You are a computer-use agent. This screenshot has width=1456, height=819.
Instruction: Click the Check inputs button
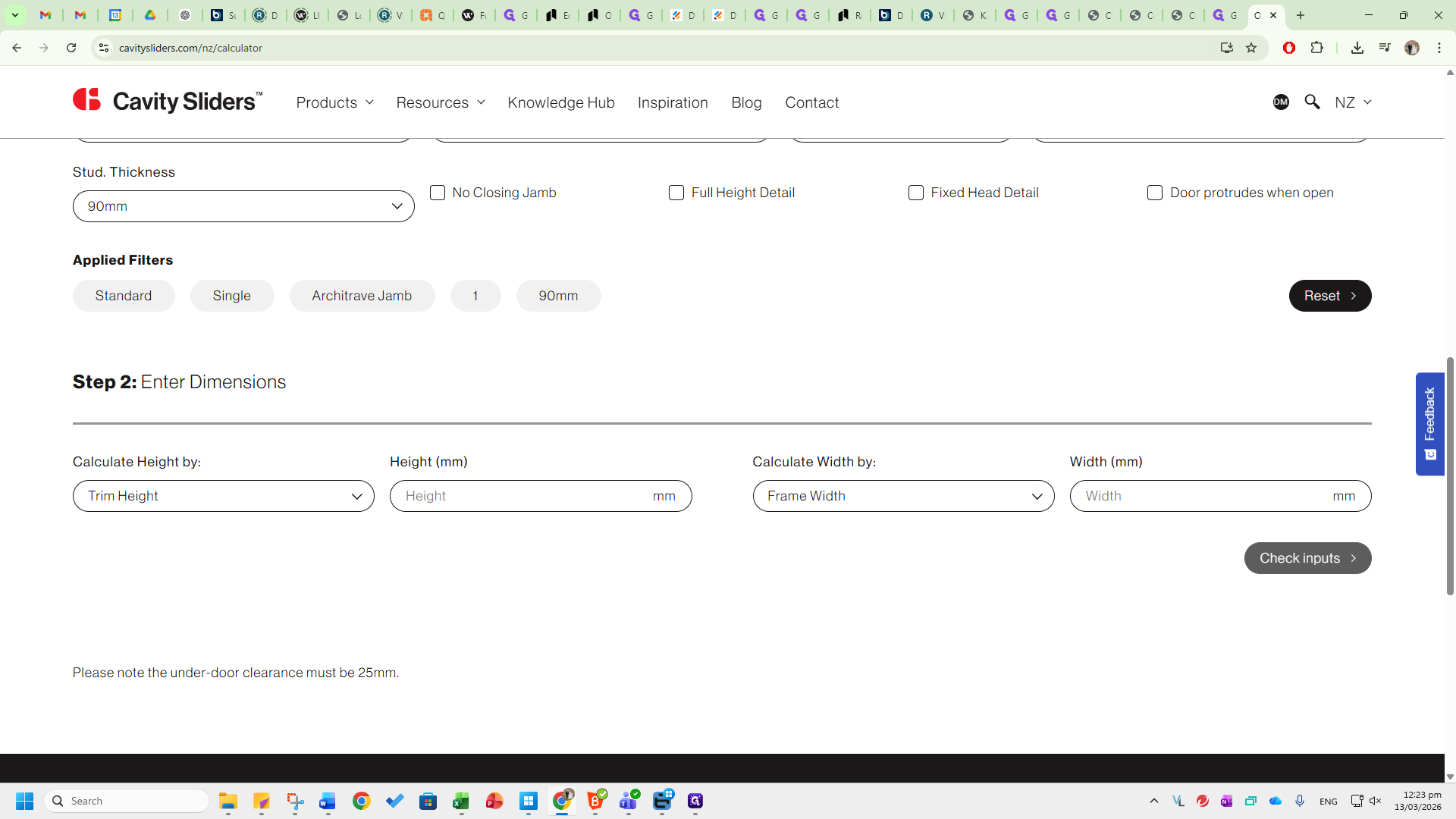click(1307, 558)
